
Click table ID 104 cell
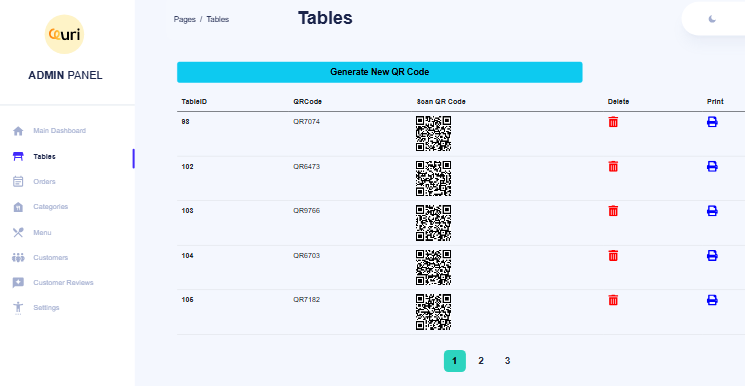187,256
